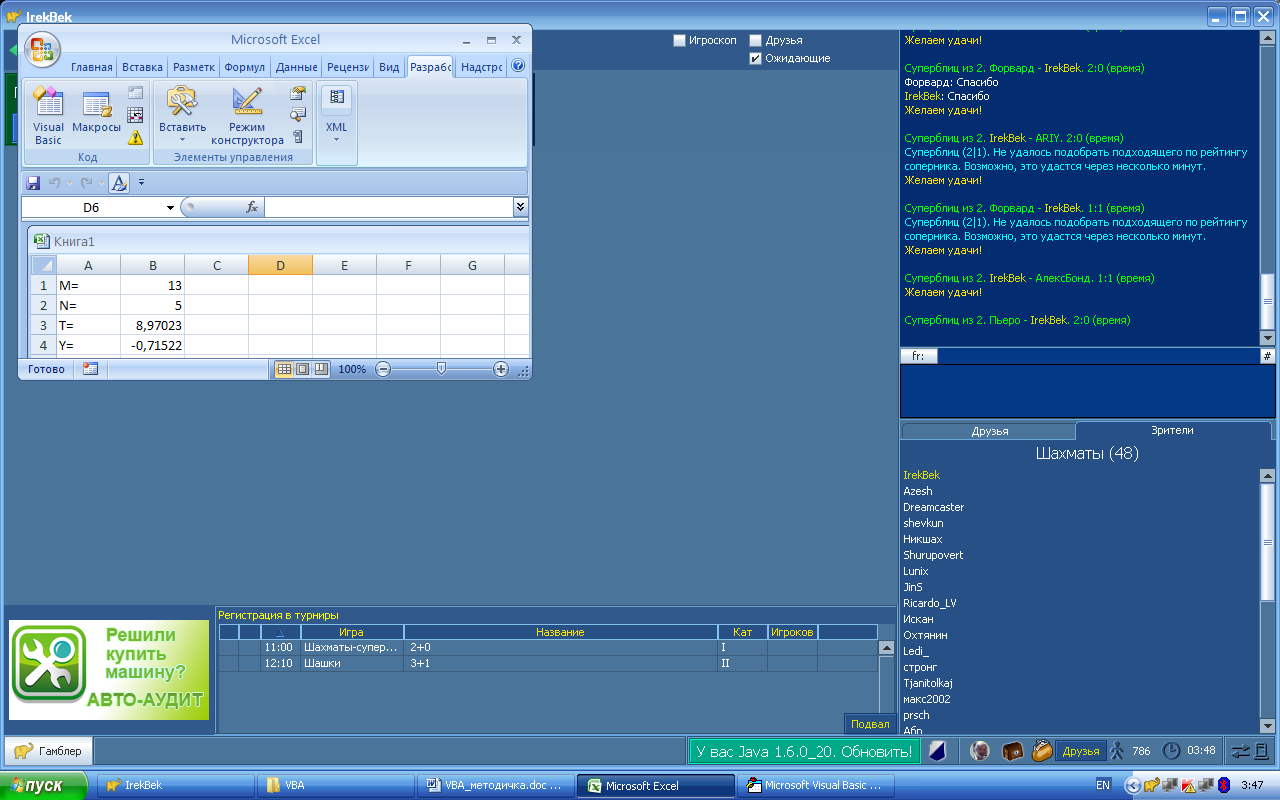Viewport: 1280px width, 800px height.
Task: Click the chat input field
Action: (1087, 392)
